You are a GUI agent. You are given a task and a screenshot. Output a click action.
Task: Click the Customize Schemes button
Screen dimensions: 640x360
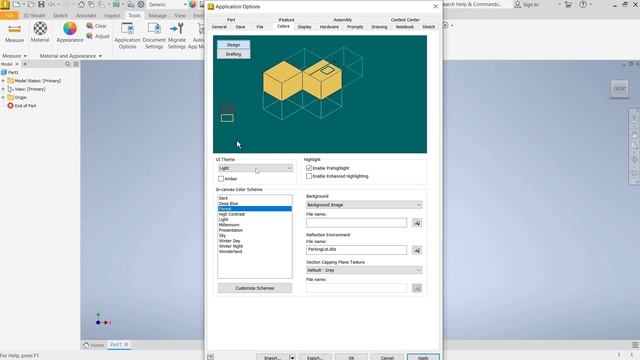pyautogui.click(x=255, y=288)
